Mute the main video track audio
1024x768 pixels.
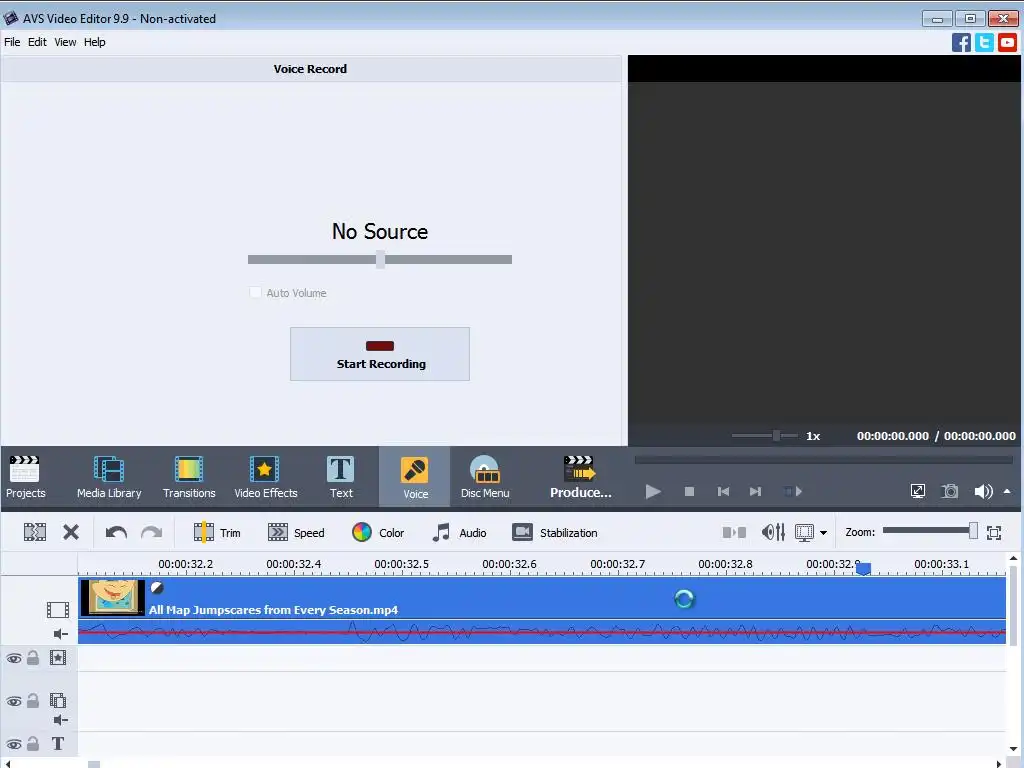pyautogui.click(x=60, y=633)
